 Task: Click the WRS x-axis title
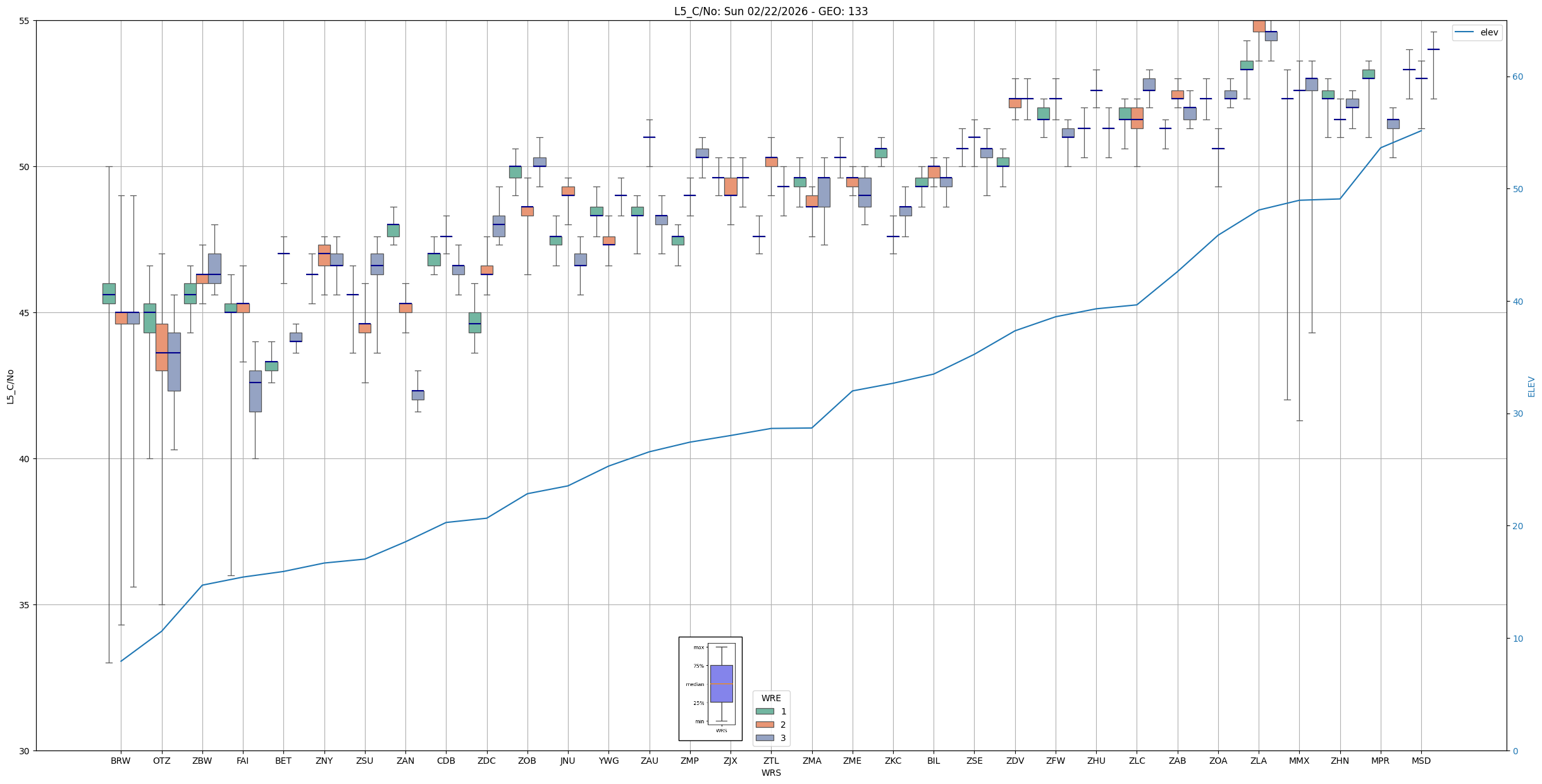point(770,773)
